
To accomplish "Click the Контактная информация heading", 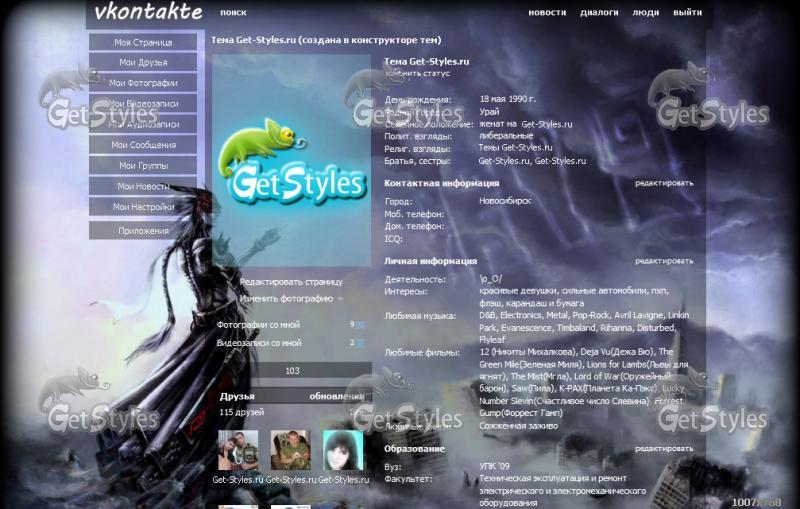I will [441, 183].
